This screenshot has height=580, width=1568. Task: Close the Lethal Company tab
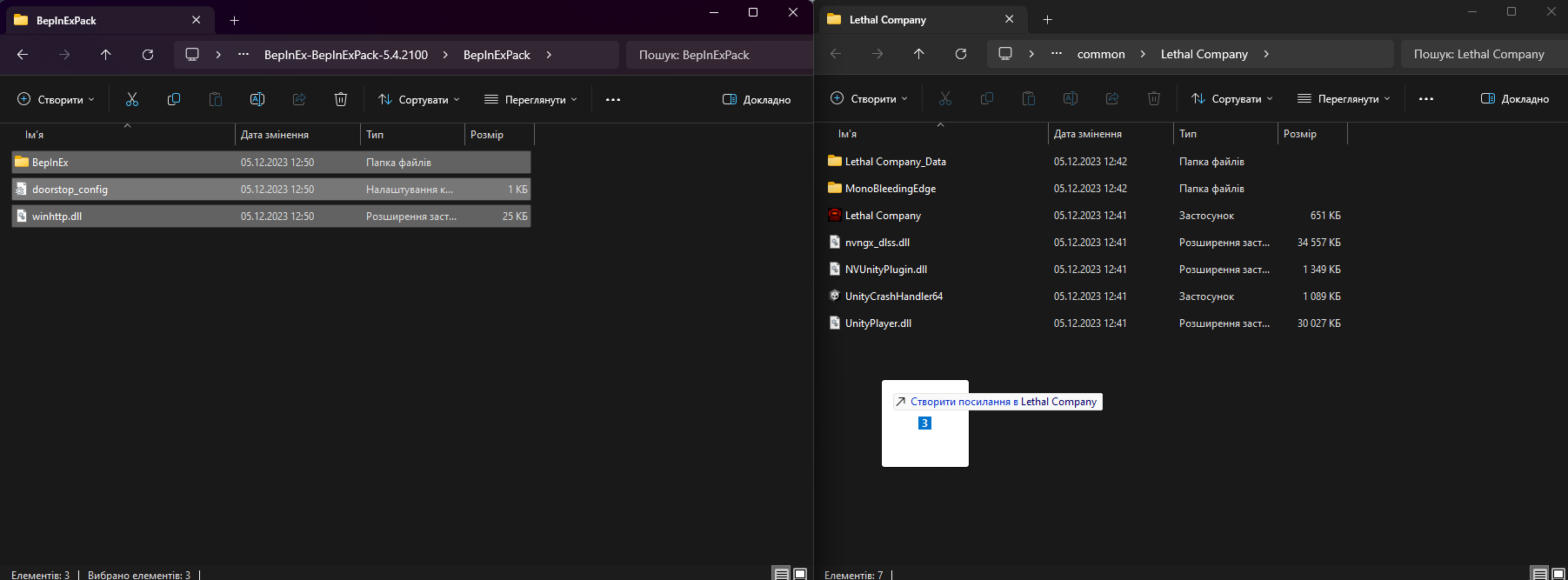(1009, 19)
